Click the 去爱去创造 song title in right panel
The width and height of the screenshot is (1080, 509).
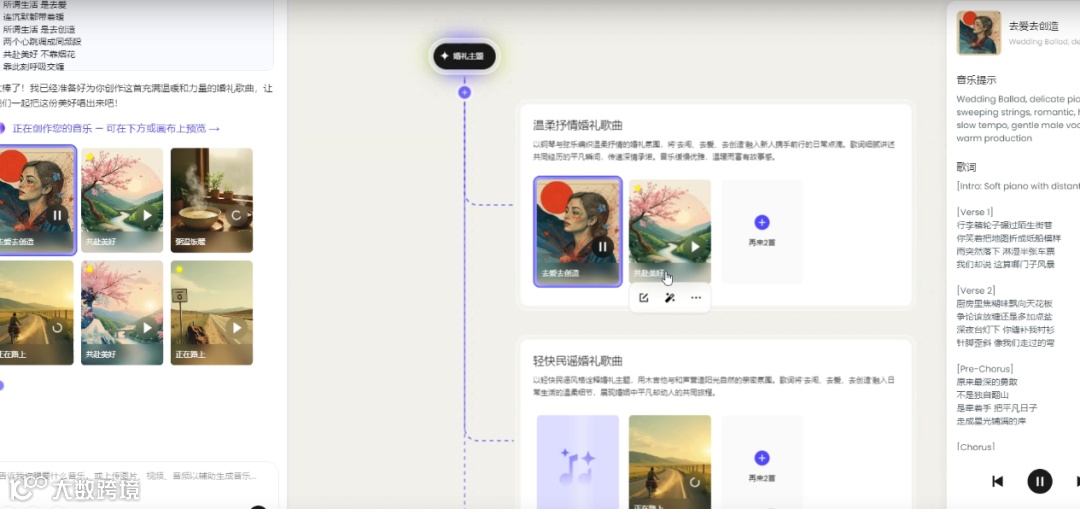click(1033, 26)
